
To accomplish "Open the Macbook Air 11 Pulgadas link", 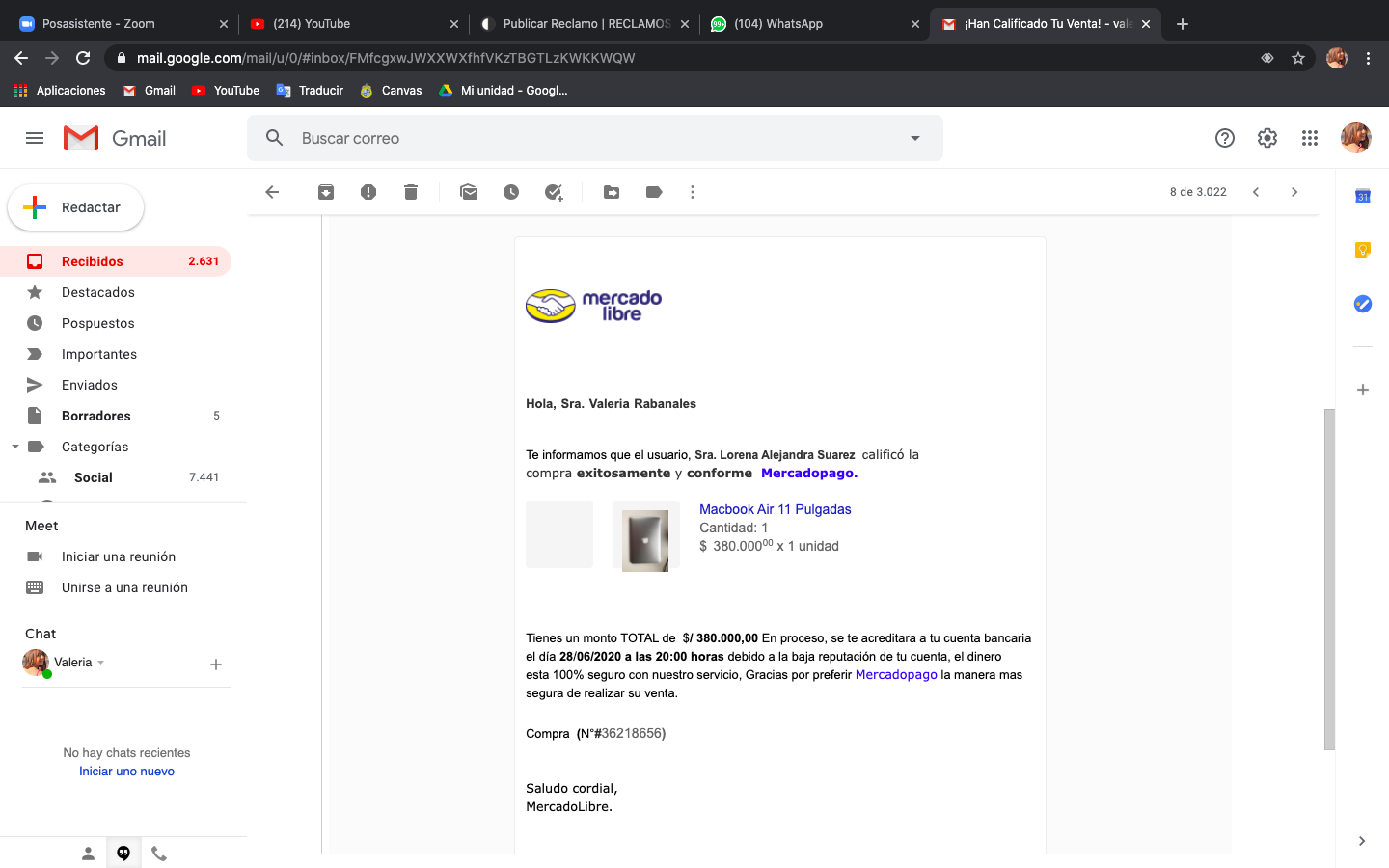I will click(x=775, y=509).
